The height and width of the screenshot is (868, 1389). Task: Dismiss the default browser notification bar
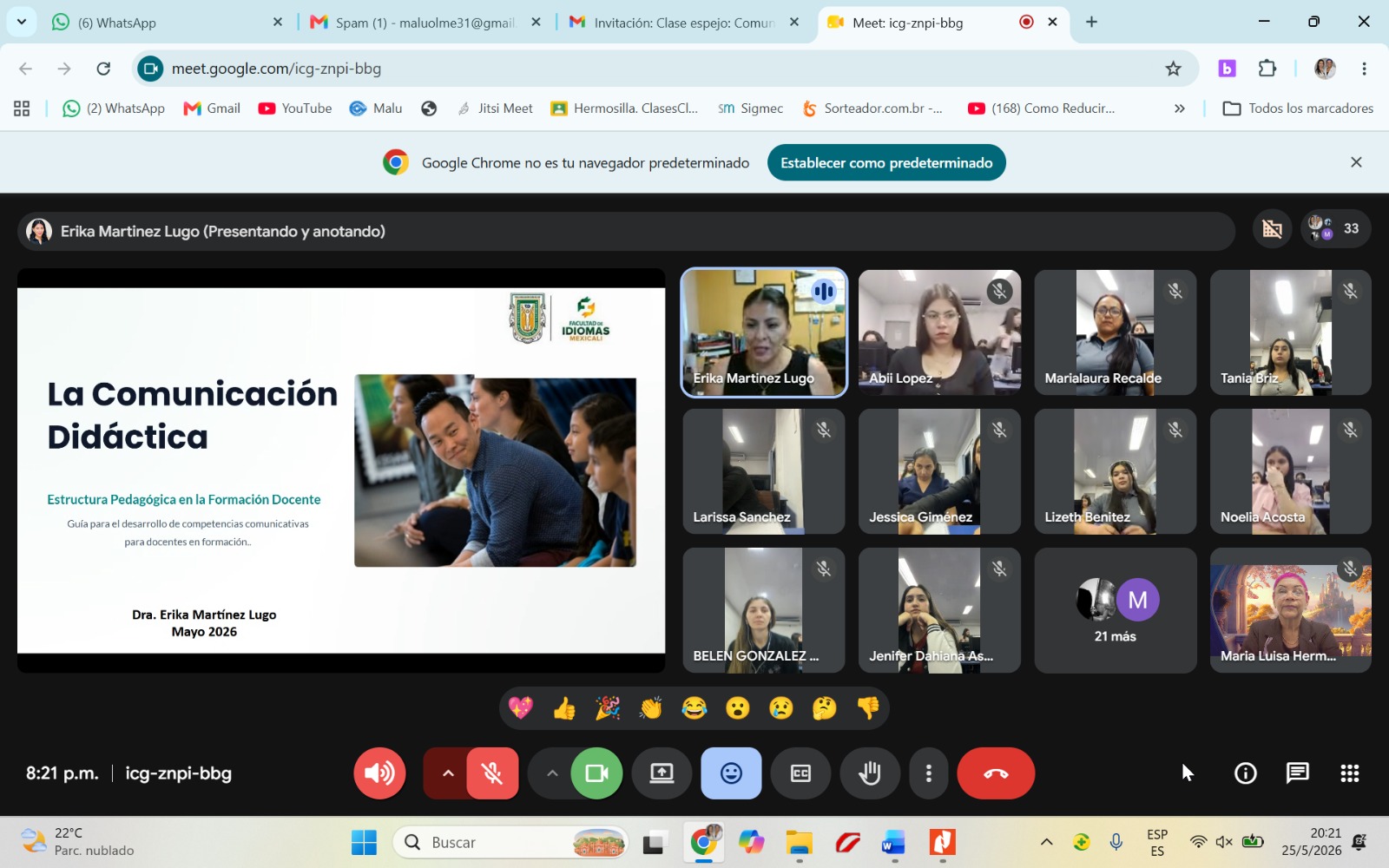1356,162
